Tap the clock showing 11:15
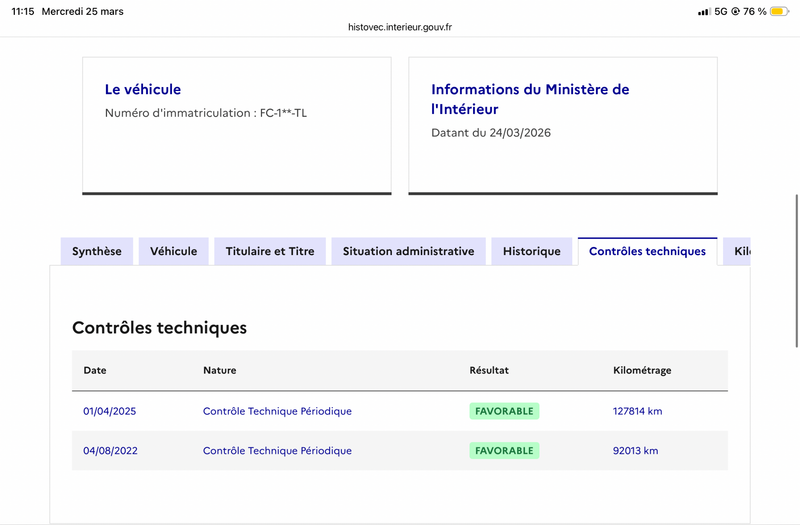 coord(22,11)
